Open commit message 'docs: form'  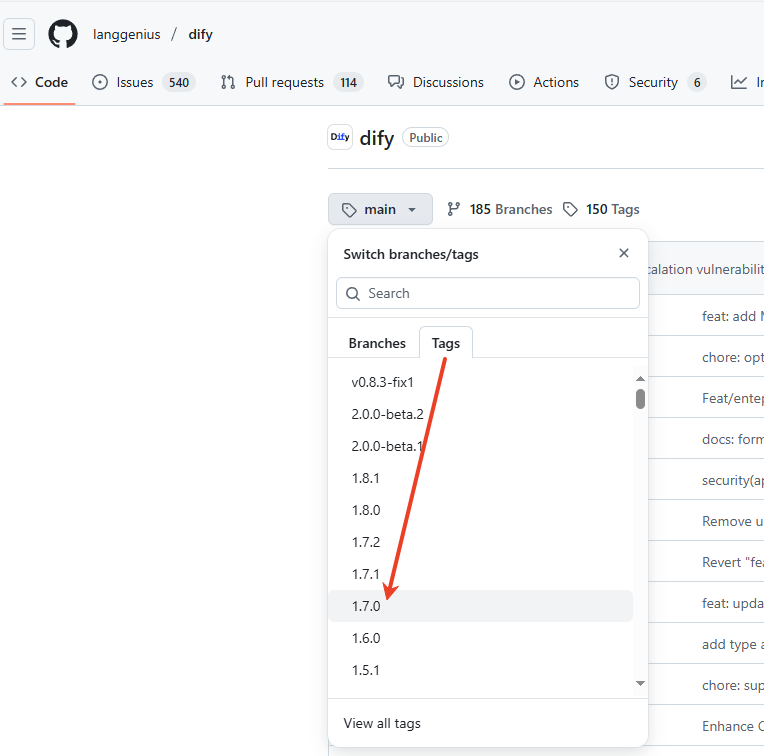click(x=732, y=439)
